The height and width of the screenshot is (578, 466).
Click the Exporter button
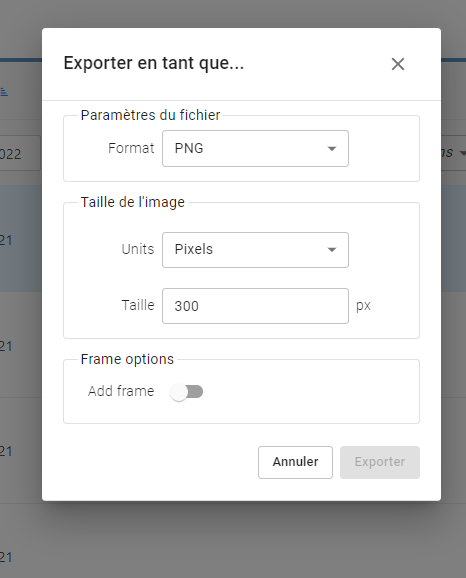(380, 462)
